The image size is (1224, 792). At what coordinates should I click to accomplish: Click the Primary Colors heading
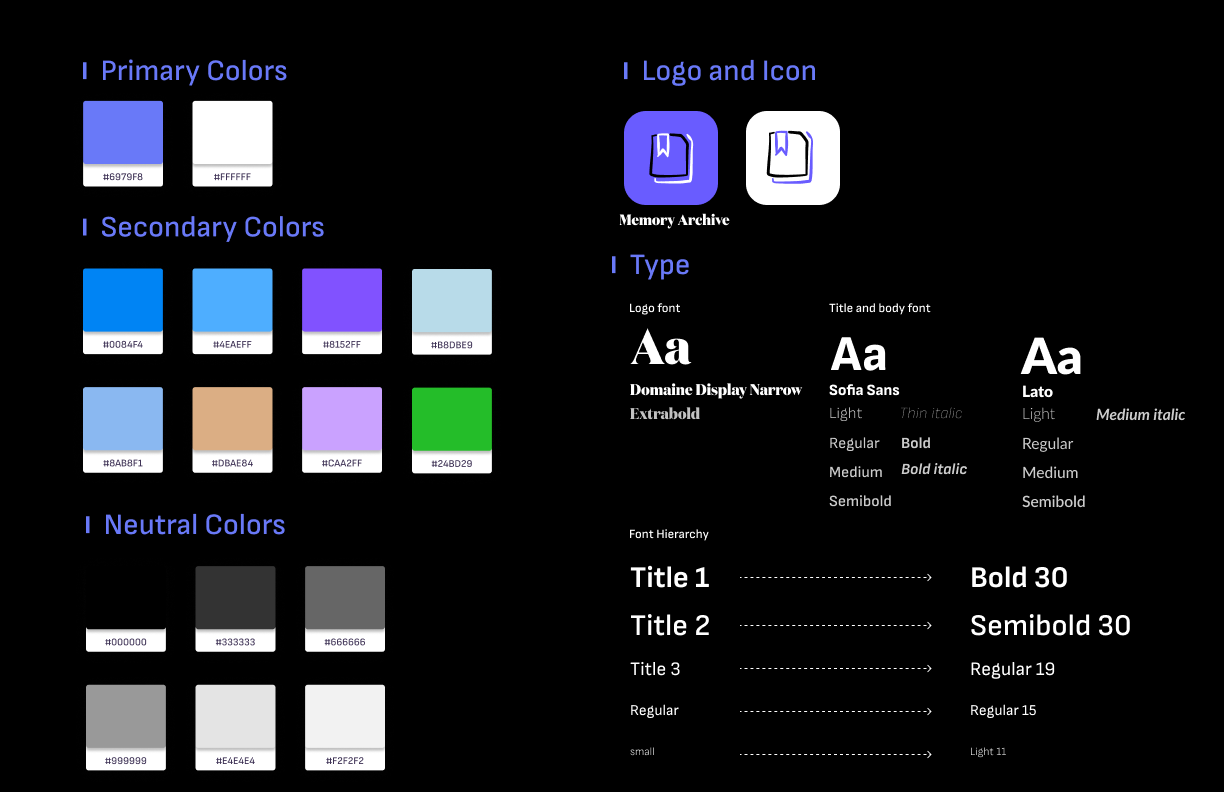194,71
